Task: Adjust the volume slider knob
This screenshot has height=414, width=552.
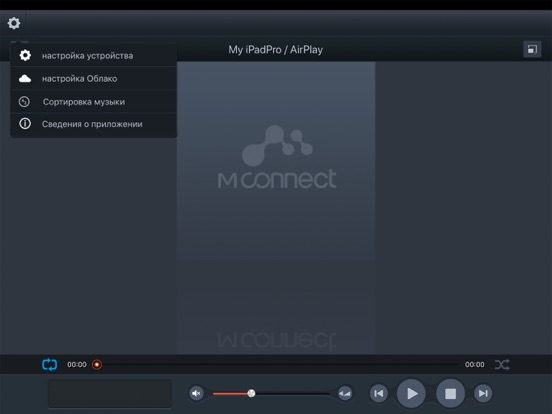Action: (x=251, y=393)
